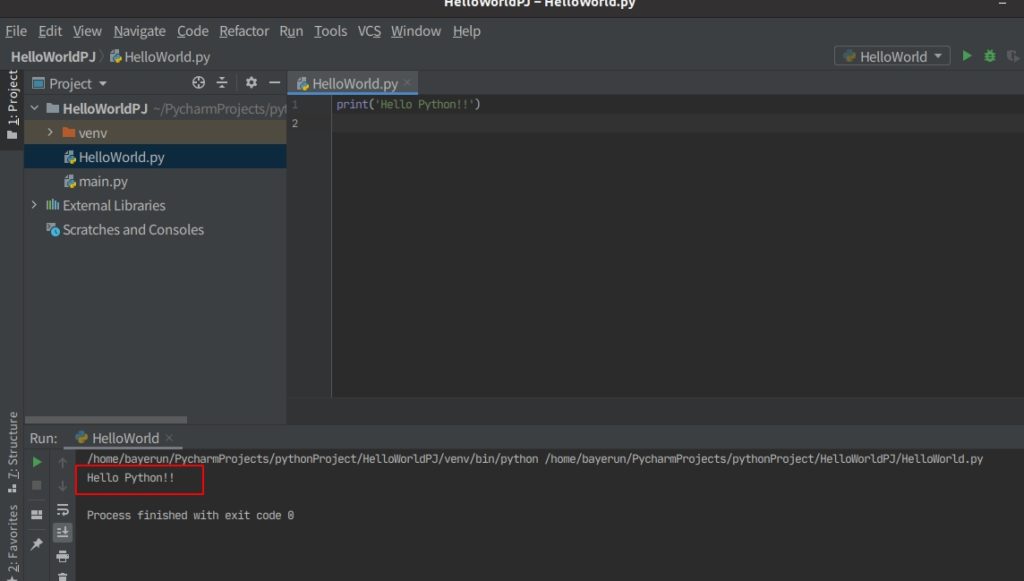Start debugging with the green bug icon
Image resolution: width=1024 pixels, height=581 pixels.
coord(990,56)
